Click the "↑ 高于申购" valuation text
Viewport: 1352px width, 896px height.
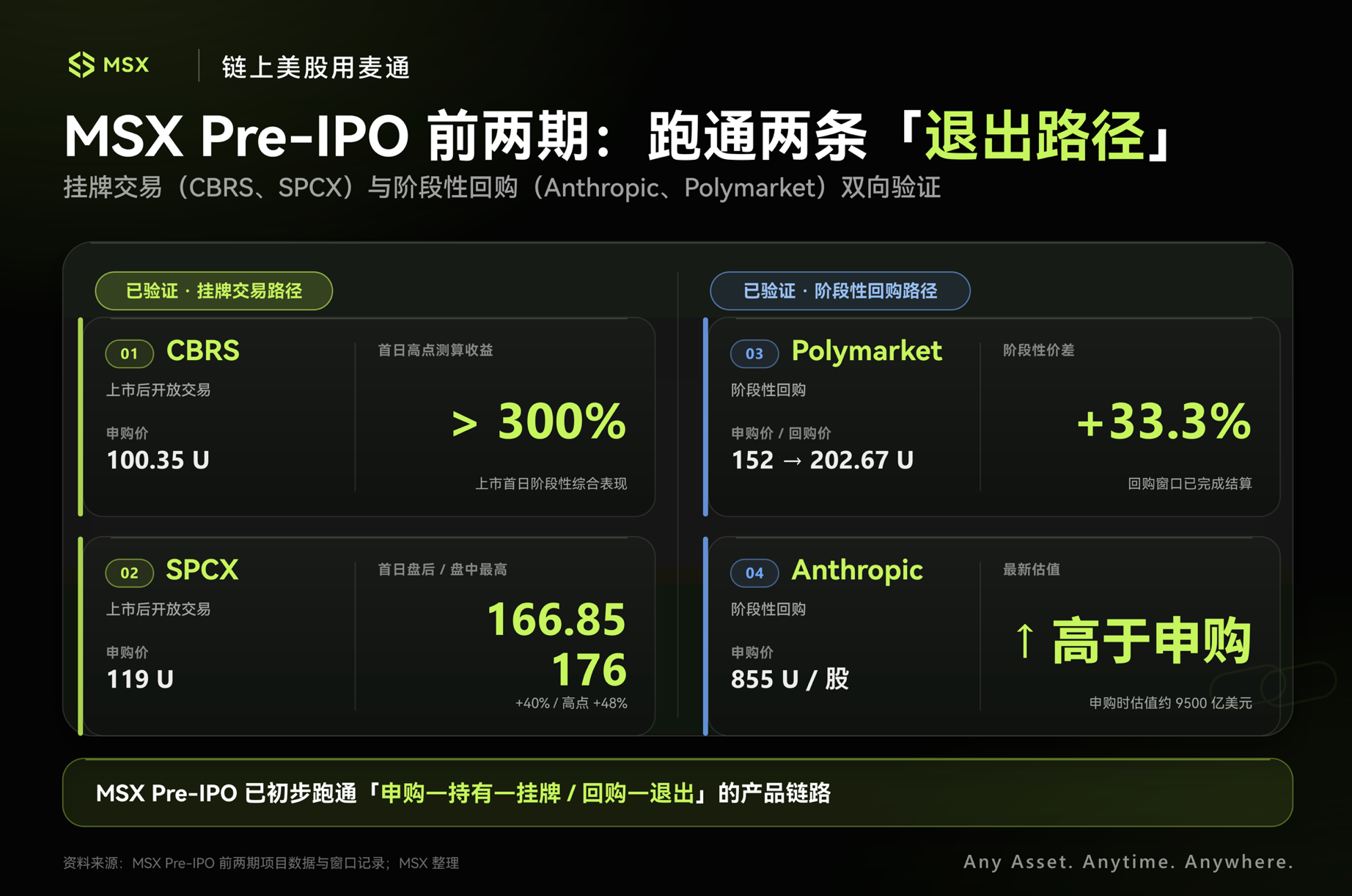[1134, 641]
